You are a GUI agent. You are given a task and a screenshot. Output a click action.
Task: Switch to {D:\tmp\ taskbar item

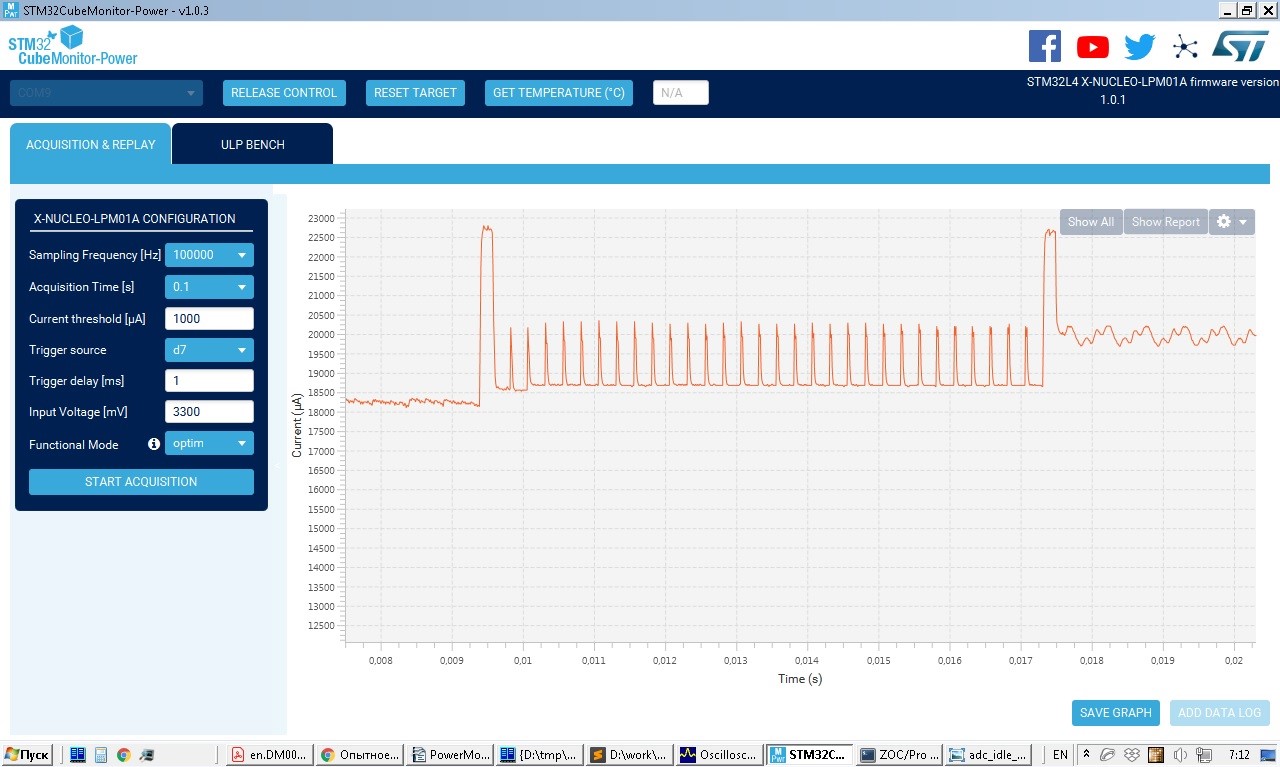[539, 755]
